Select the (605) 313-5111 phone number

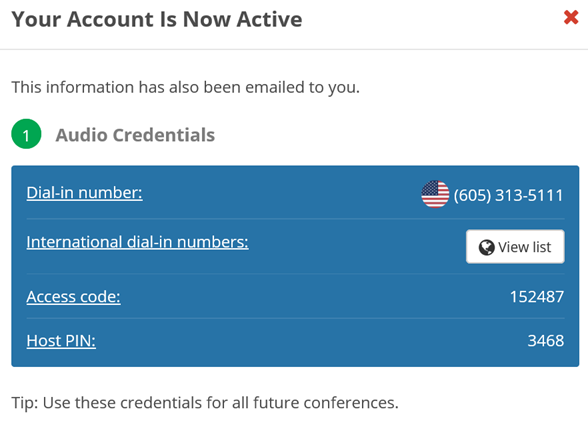(x=508, y=195)
